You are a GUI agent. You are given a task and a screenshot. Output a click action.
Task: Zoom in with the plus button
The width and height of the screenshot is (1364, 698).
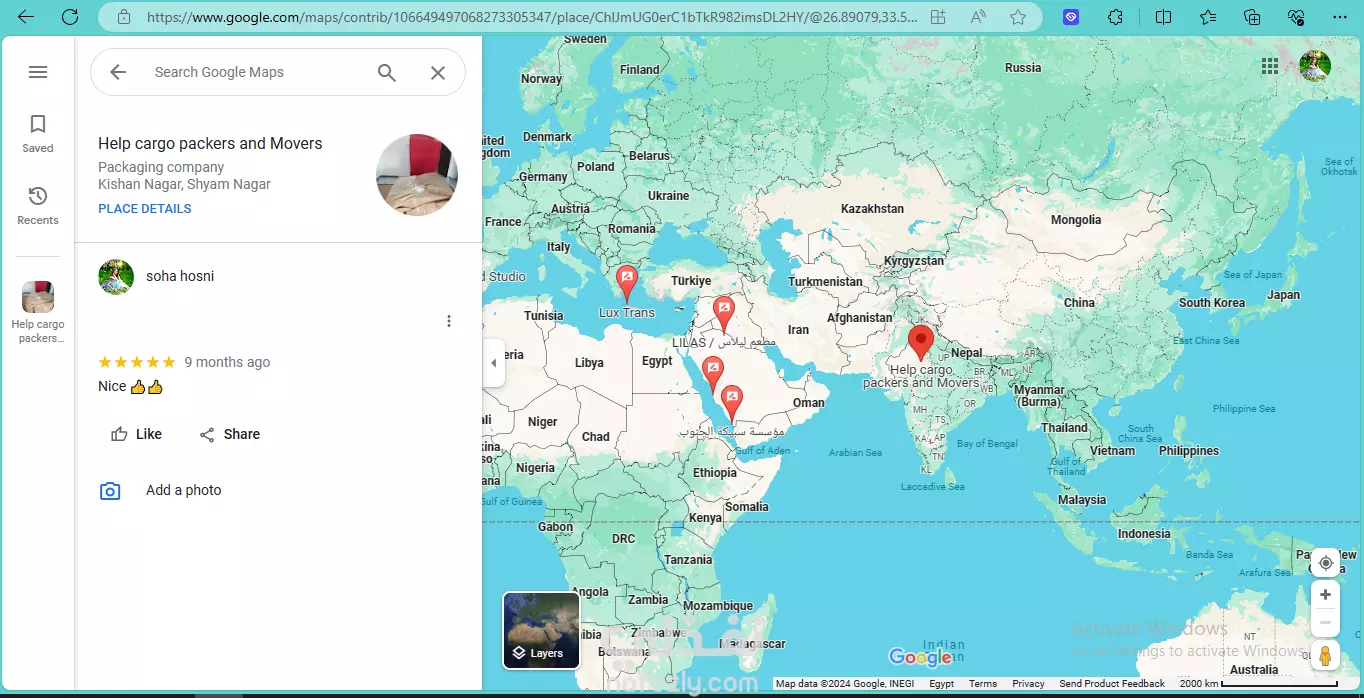point(1326,595)
